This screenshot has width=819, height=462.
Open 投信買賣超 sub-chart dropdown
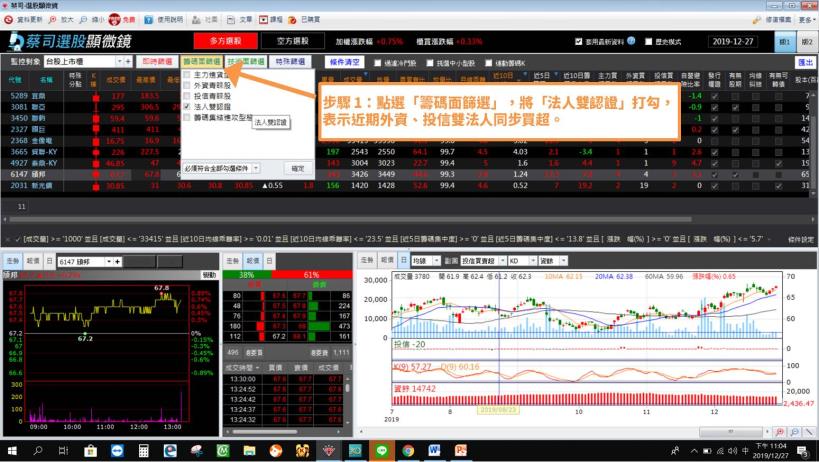[502, 260]
